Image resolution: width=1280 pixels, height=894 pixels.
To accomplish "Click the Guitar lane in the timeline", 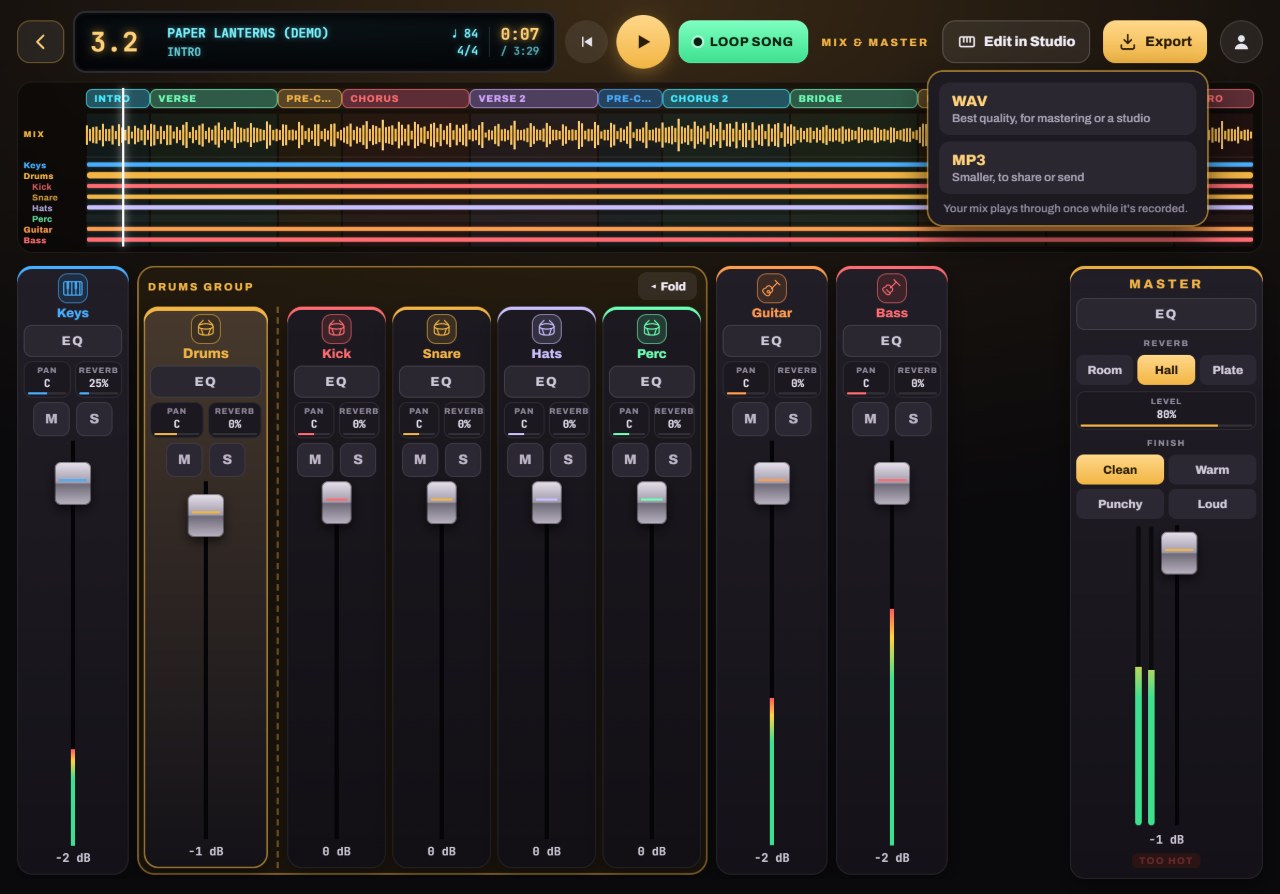I will click(x=669, y=229).
